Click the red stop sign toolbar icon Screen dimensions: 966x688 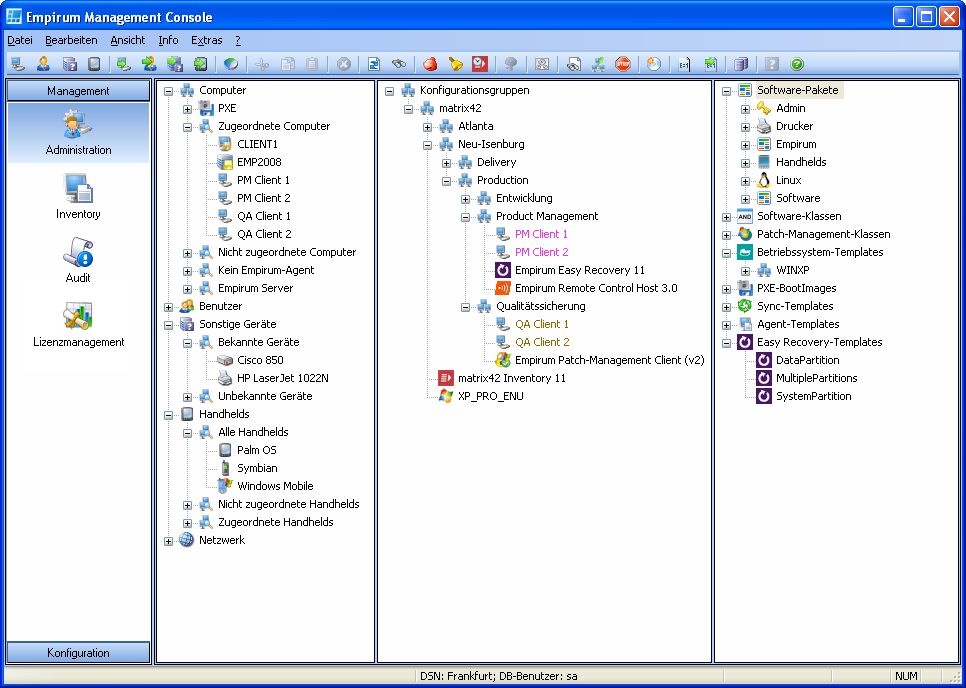(623, 64)
